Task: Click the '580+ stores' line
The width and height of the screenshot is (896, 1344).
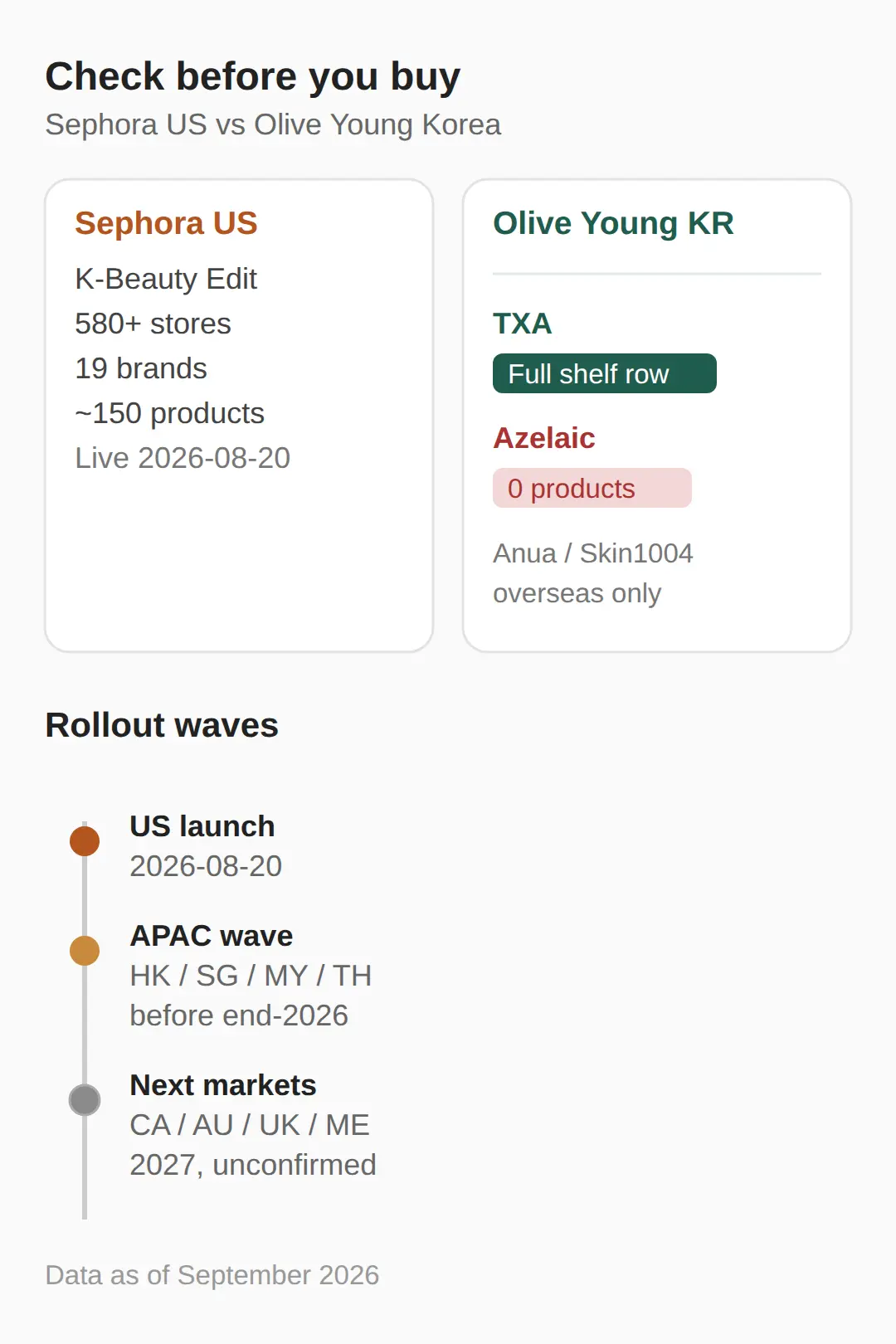Action: coord(153,324)
